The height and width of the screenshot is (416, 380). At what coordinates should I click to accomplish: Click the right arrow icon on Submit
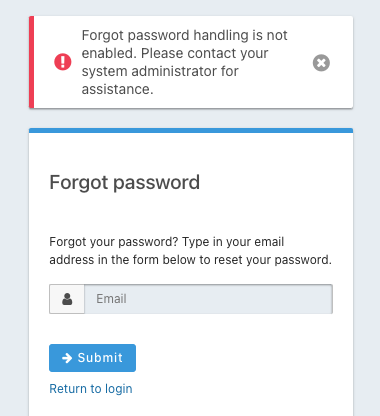pyautogui.click(x=67, y=358)
